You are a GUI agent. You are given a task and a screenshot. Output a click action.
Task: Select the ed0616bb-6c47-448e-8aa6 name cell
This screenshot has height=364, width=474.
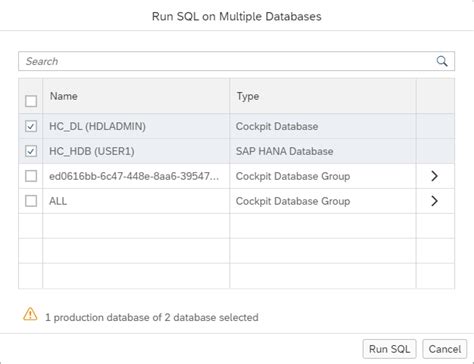[136, 176]
